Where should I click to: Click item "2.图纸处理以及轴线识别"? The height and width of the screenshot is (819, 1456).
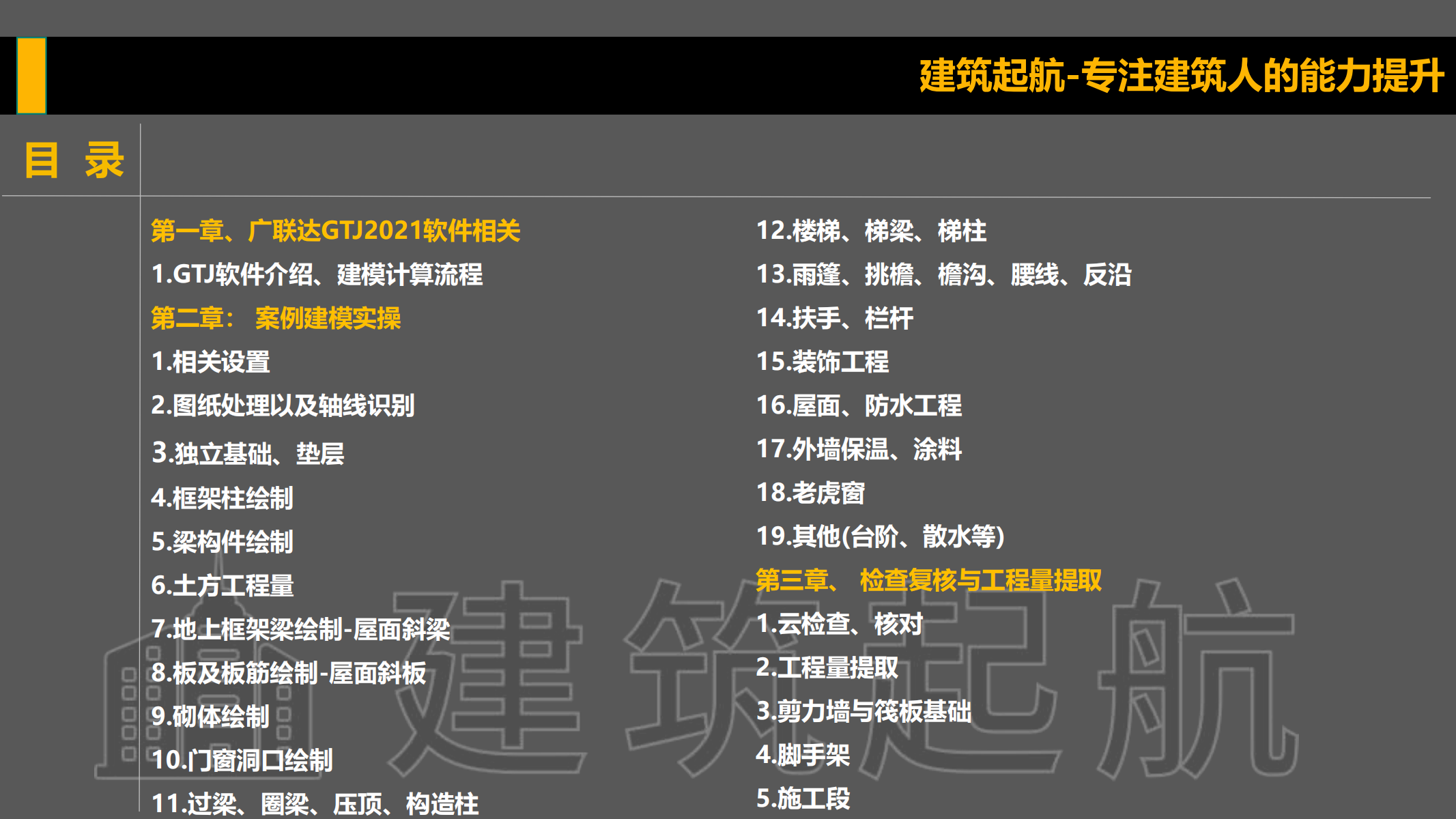[x=283, y=405]
